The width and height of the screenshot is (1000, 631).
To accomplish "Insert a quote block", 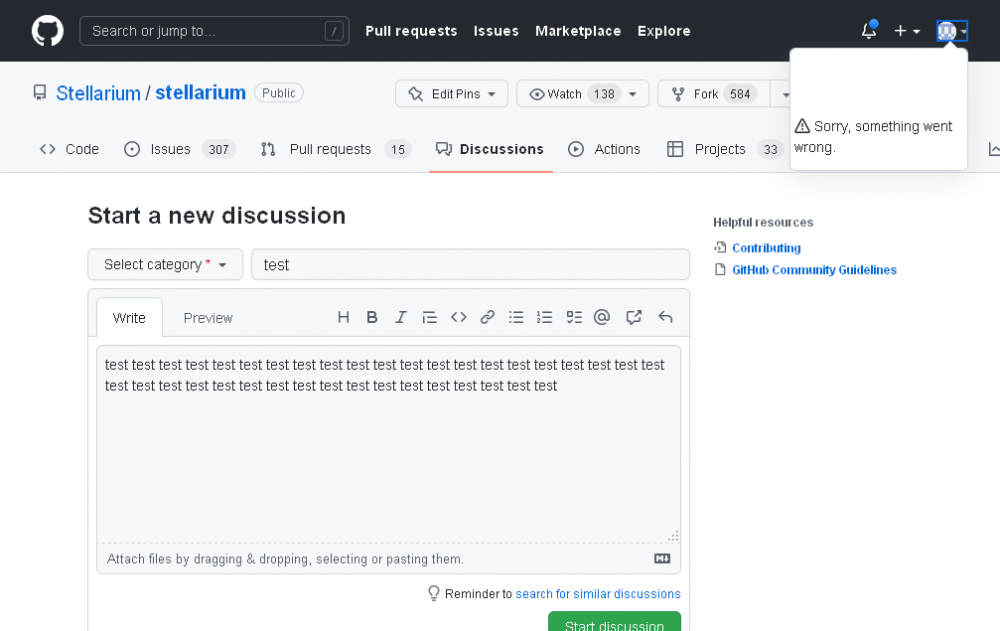I will coord(430,317).
